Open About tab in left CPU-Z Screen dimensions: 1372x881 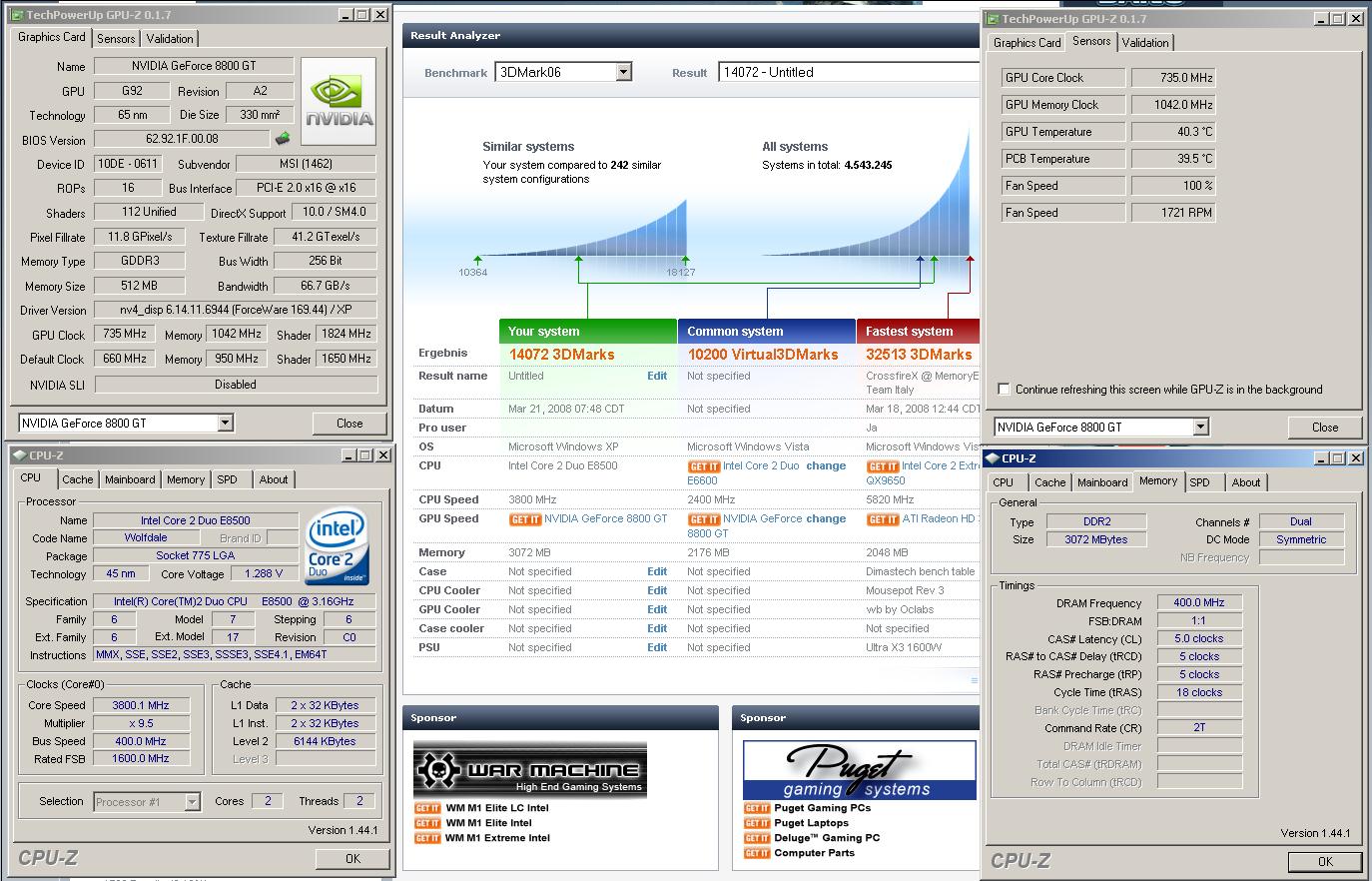[274, 479]
